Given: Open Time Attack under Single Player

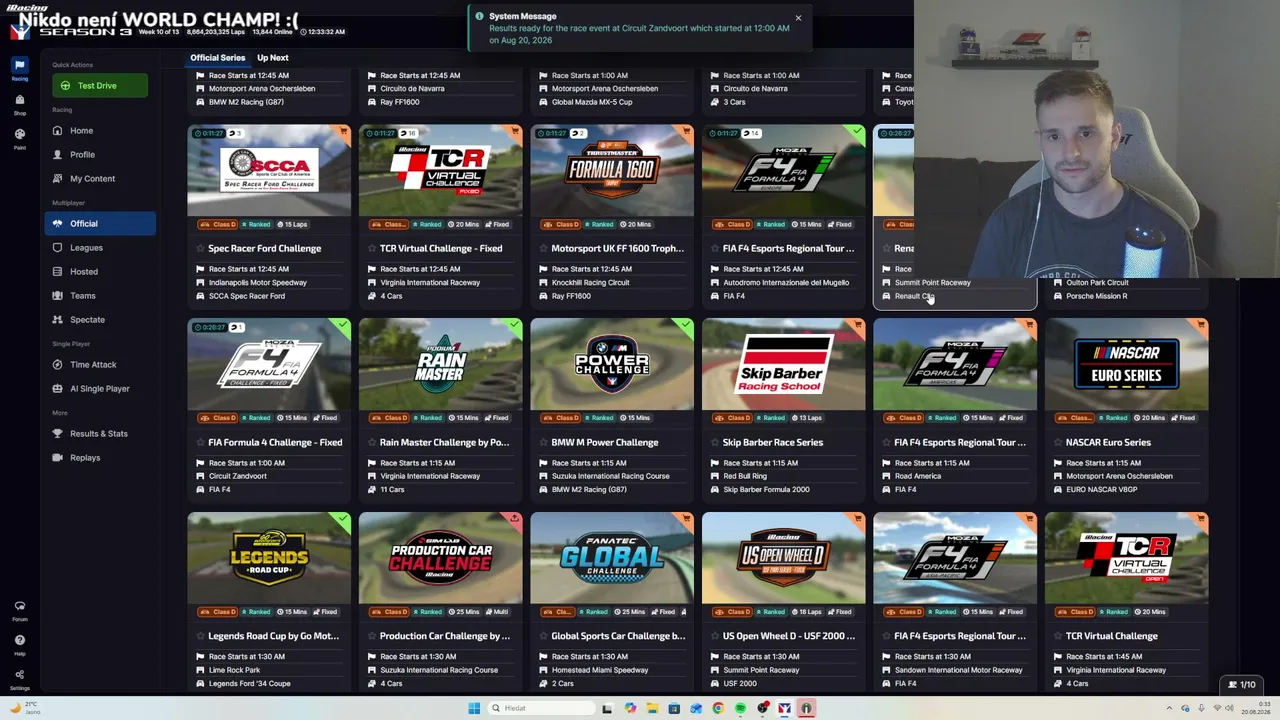Looking at the screenshot, I should click(100, 364).
